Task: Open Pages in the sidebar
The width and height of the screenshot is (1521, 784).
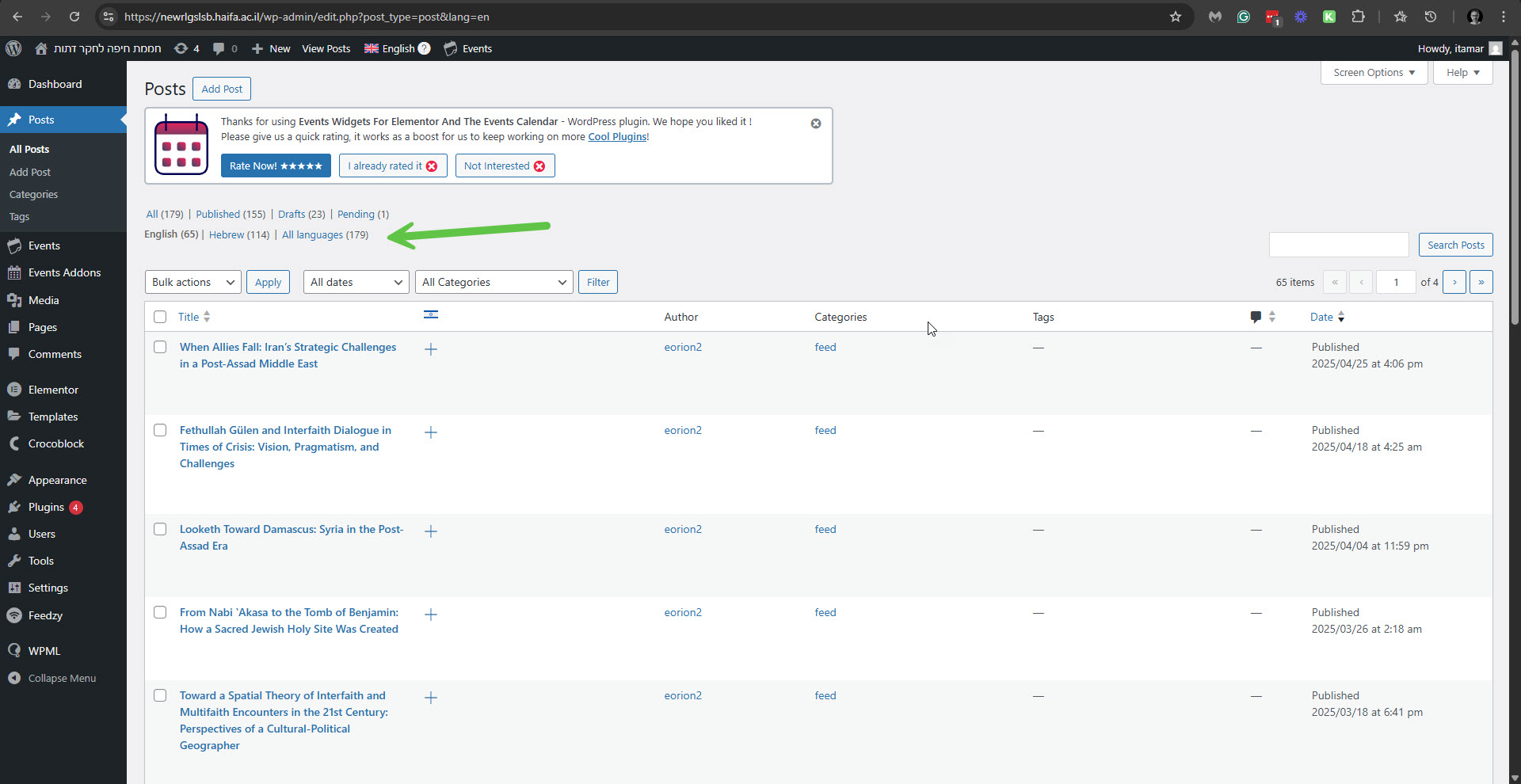Action: click(63, 327)
